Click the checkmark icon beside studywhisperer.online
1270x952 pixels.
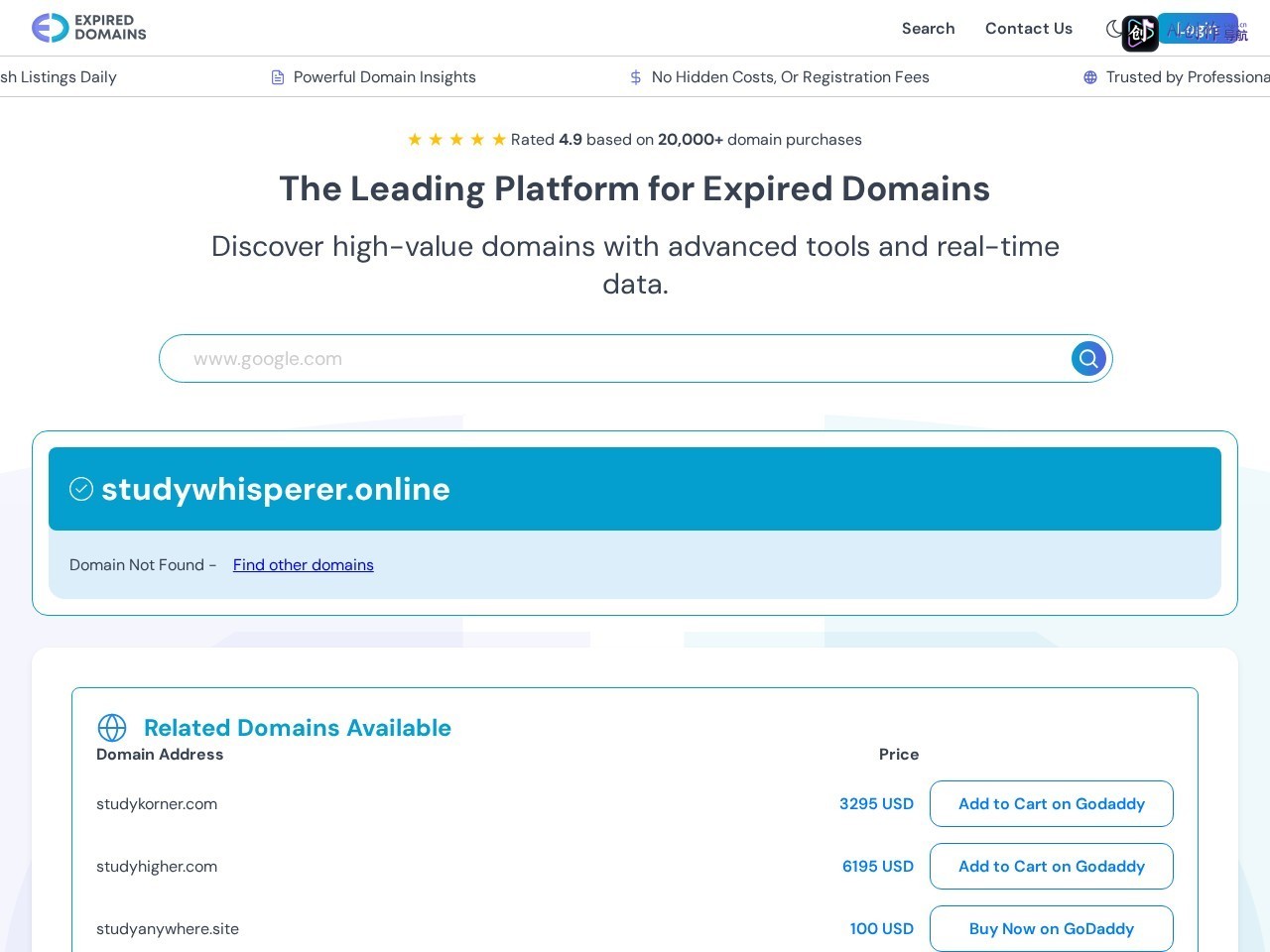[x=81, y=489]
